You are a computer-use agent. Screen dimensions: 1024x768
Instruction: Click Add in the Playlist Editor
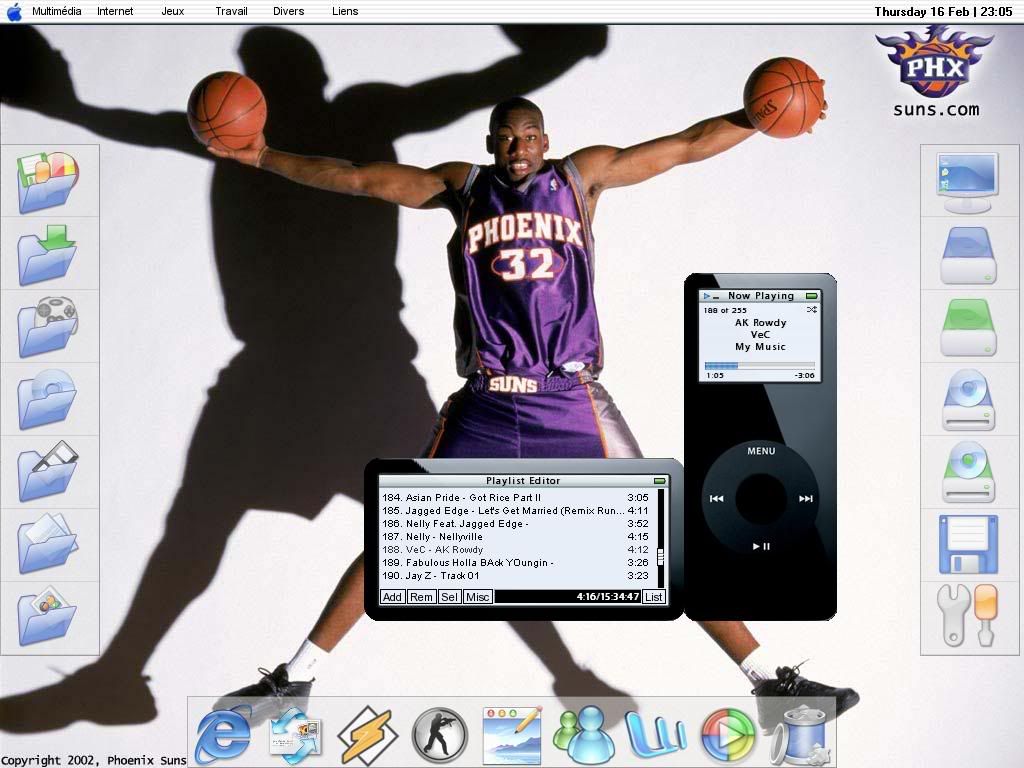coord(392,597)
